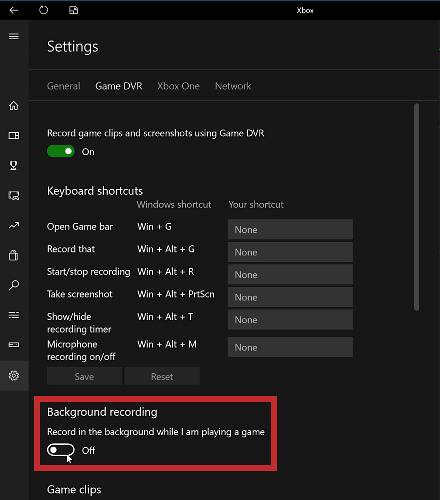
Task: Open My games sidebar icon
Action: tap(14, 135)
